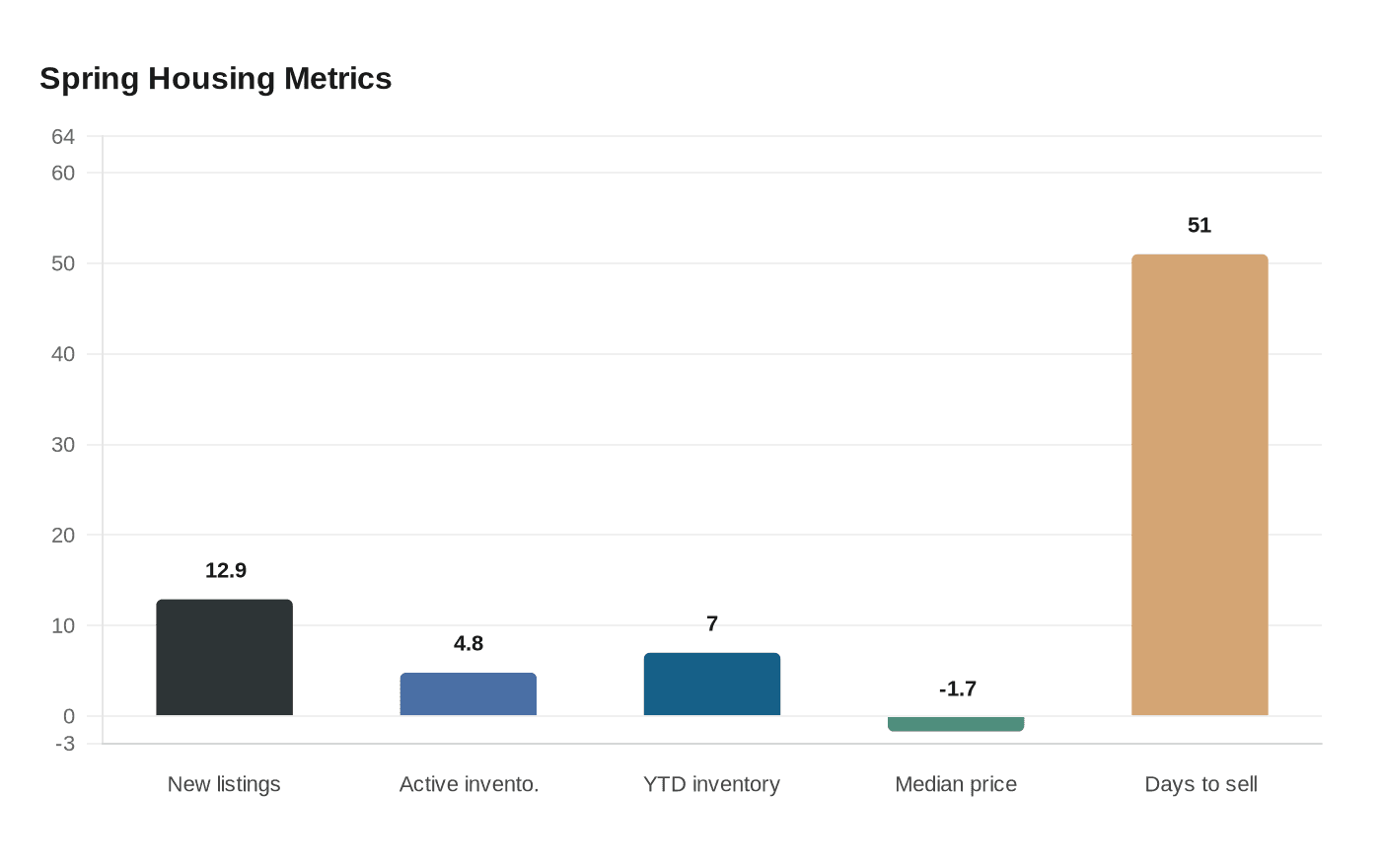Click the blue Active inventory bar

point(468,694)
